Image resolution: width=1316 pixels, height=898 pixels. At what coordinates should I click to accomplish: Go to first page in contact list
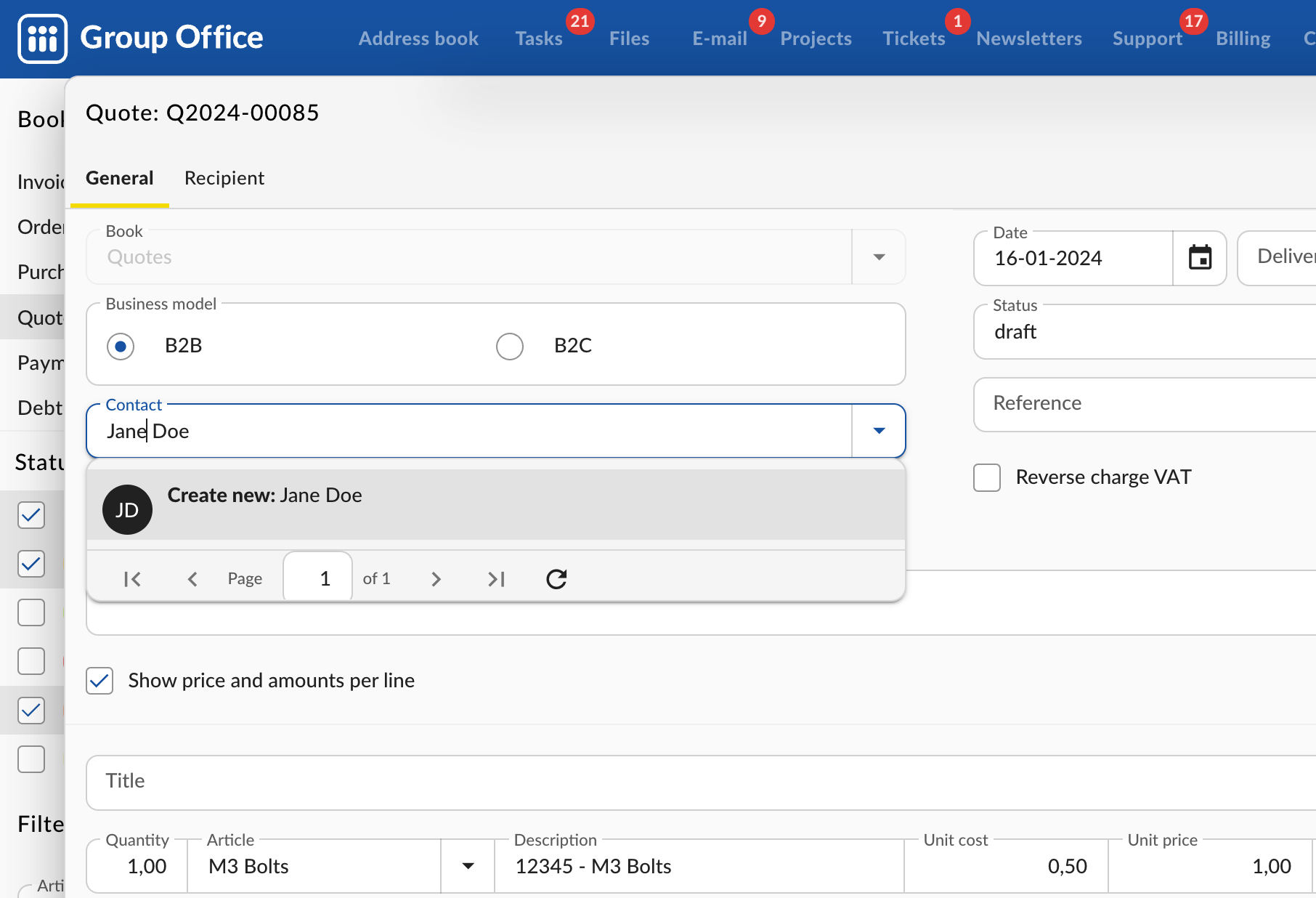pyautogui.click(x=132, y=579)
